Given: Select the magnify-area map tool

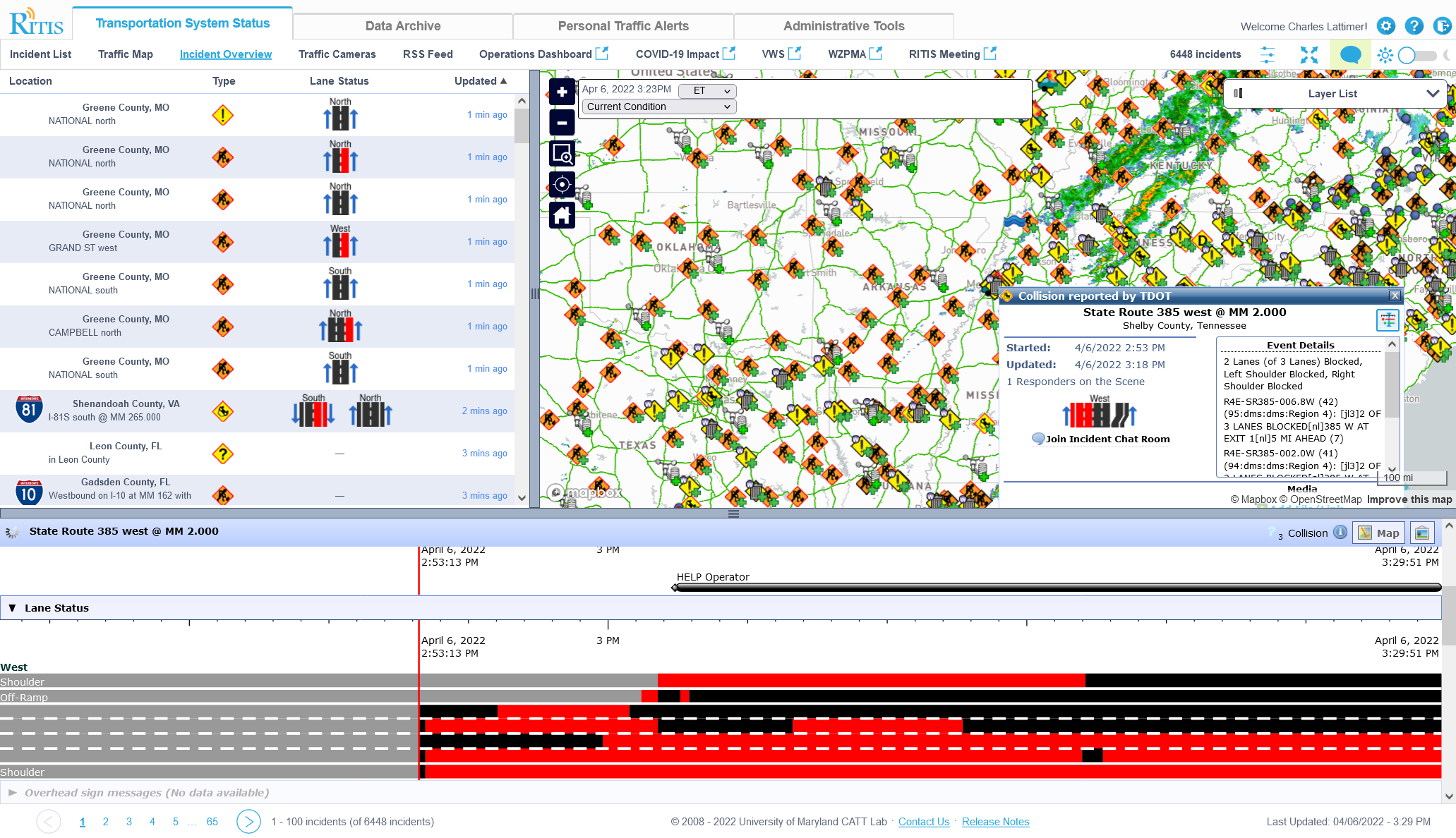Looking at the screenshot, I should tap(561, 154).
